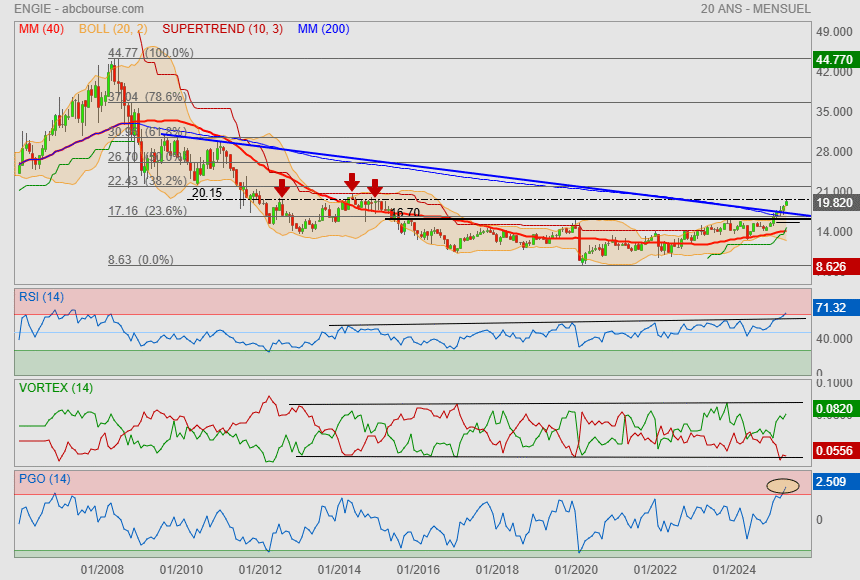Click the 44.77 (100.0%) Fibonacci level label
Image resolution: width=860 pixels, height=580 pixels.
click(150, 52)
